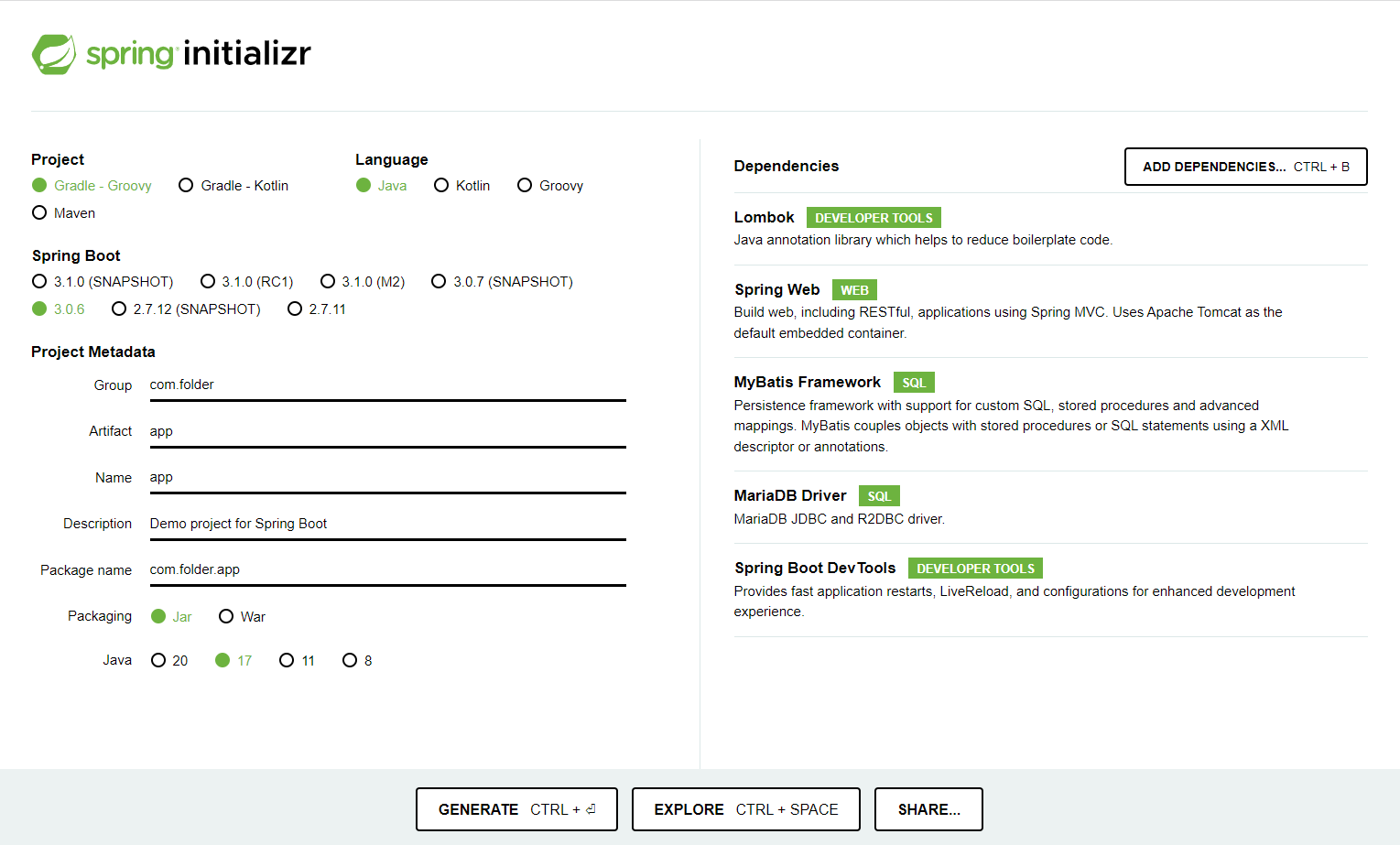This screenshot has width=1400, height=845.
Task: Choose Java version 8
Action: (357, 660)
